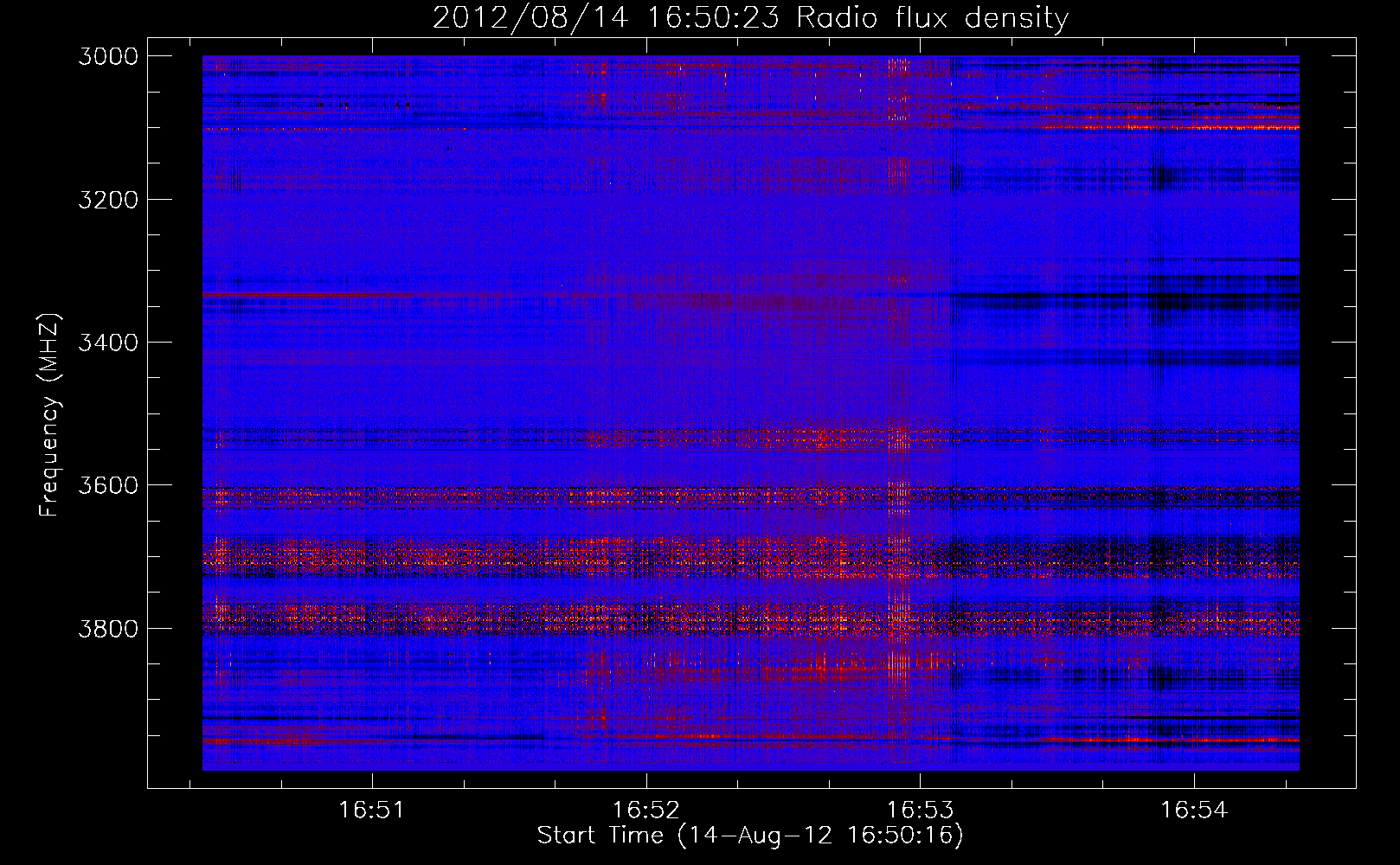This screenshot has height=865, width=1400.
Task: Click the 3200 frequency axis label
Action: tap(108, 200)
